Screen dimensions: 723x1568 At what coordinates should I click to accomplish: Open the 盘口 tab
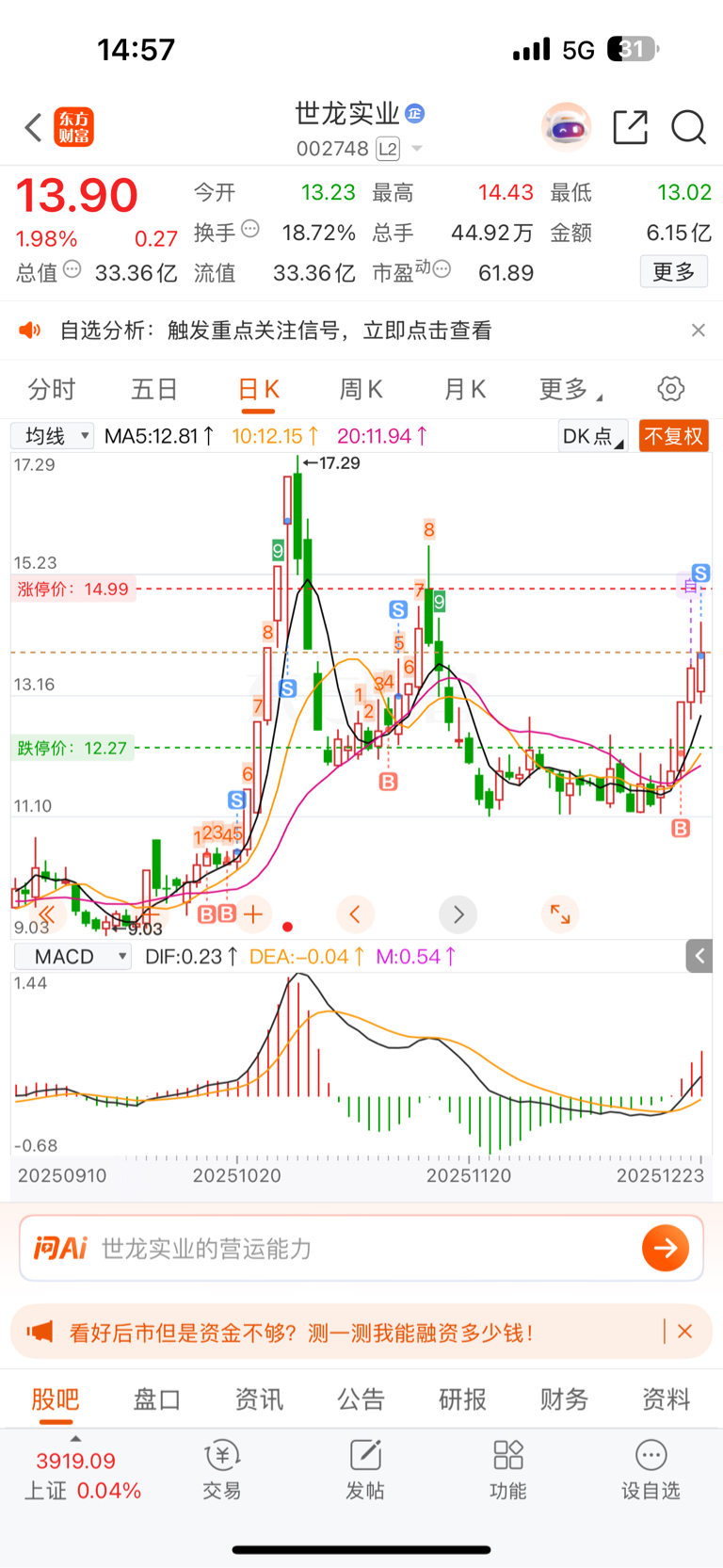157,1400
